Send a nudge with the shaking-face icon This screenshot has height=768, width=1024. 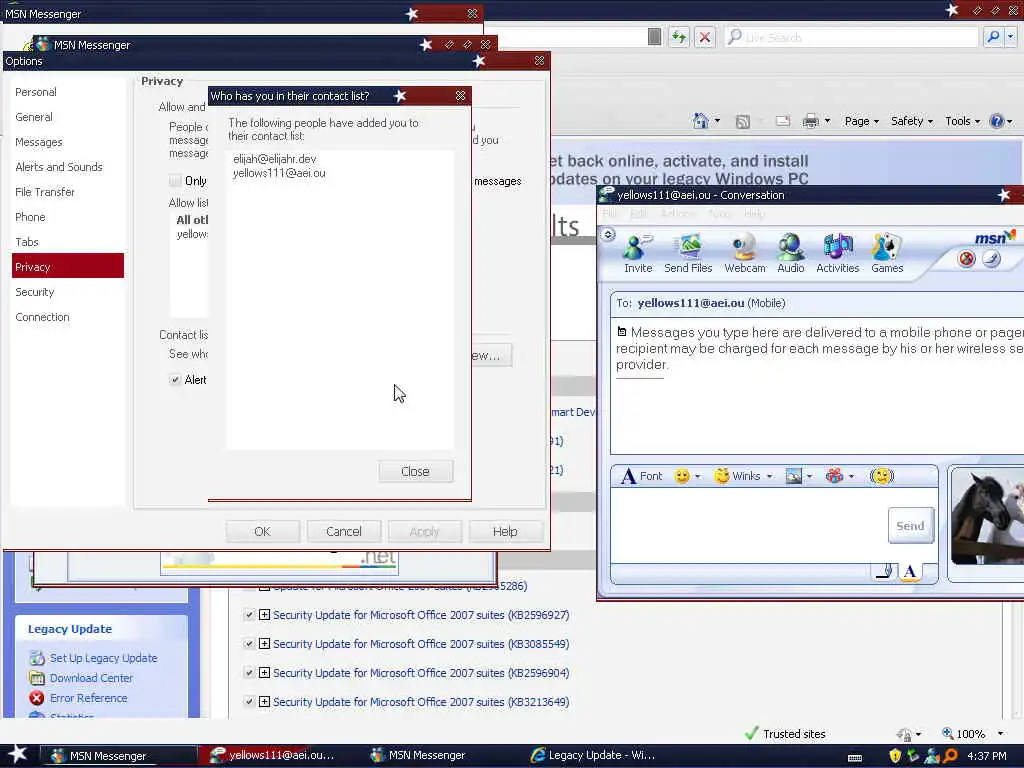(882, 476)
